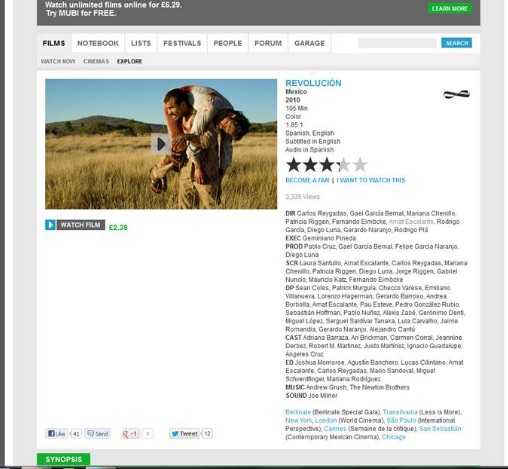
Task: Click the Facebook Send button
Action: point(97,433)
